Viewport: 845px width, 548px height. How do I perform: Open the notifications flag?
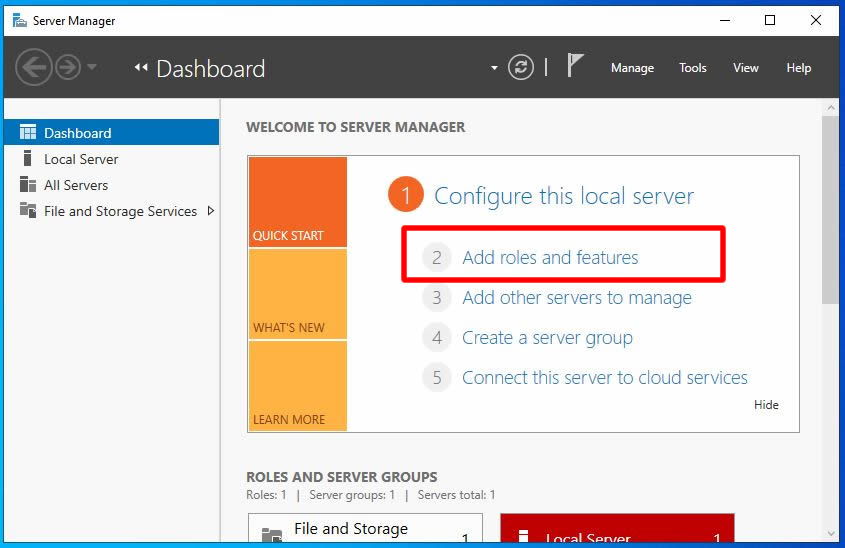574,66
